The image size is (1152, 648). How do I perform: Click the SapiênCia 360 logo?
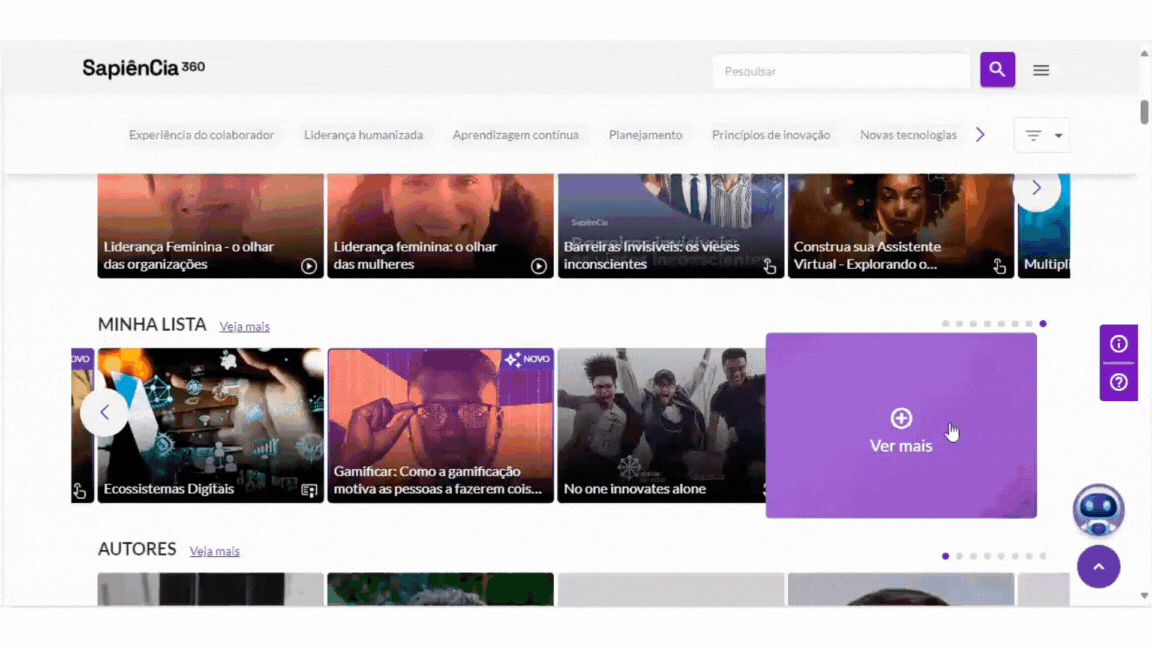point(143,68)
